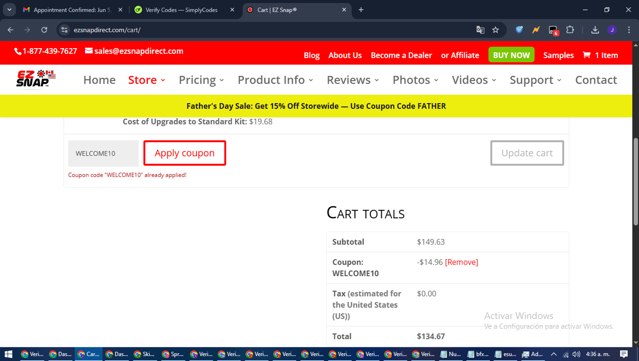Viewport: 639px width, 361px height.
Task: Open the Nu... file in taskbar
Action: [x=451, y=354]
